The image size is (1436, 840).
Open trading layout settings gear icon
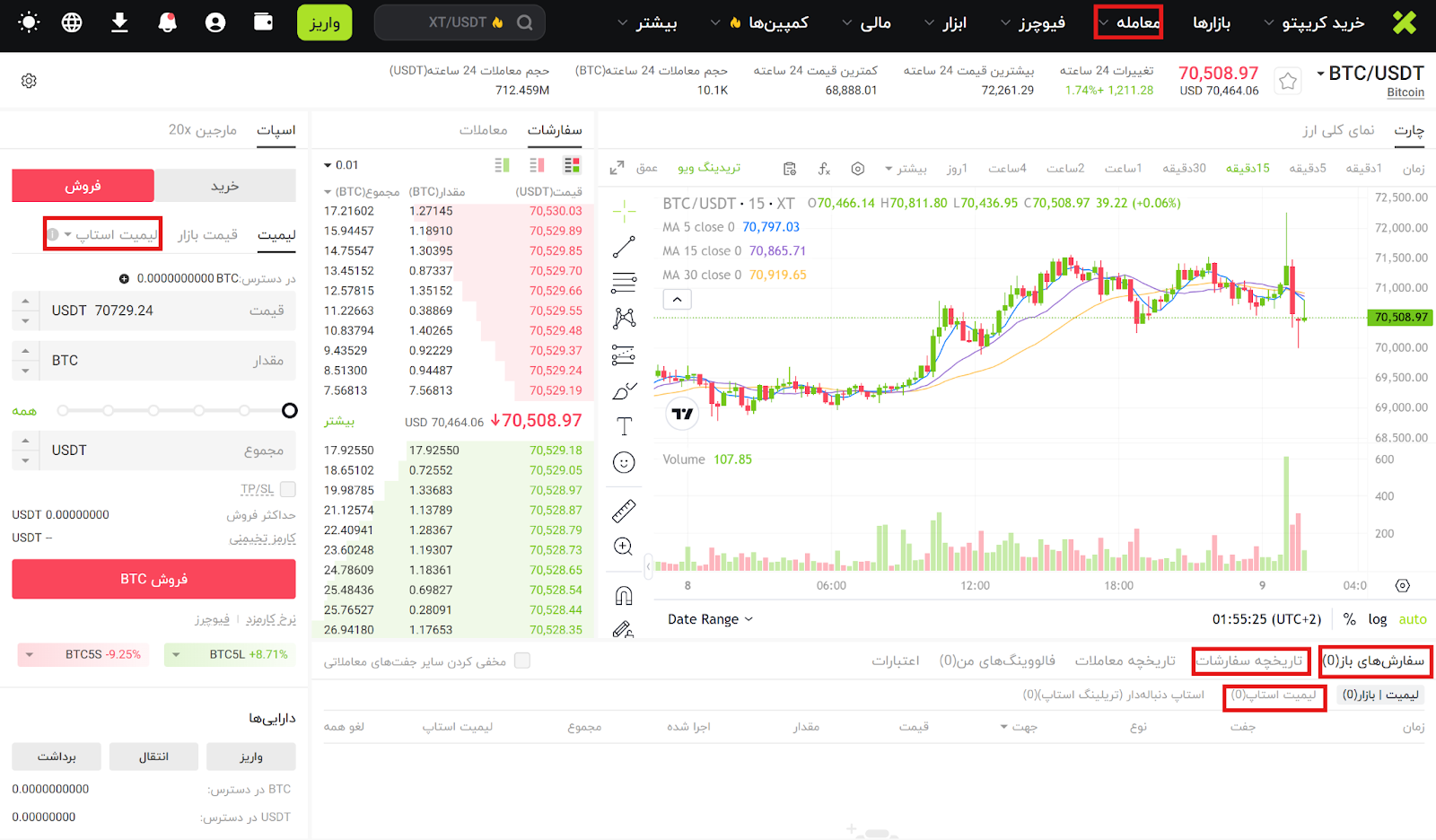click(29, 82)
